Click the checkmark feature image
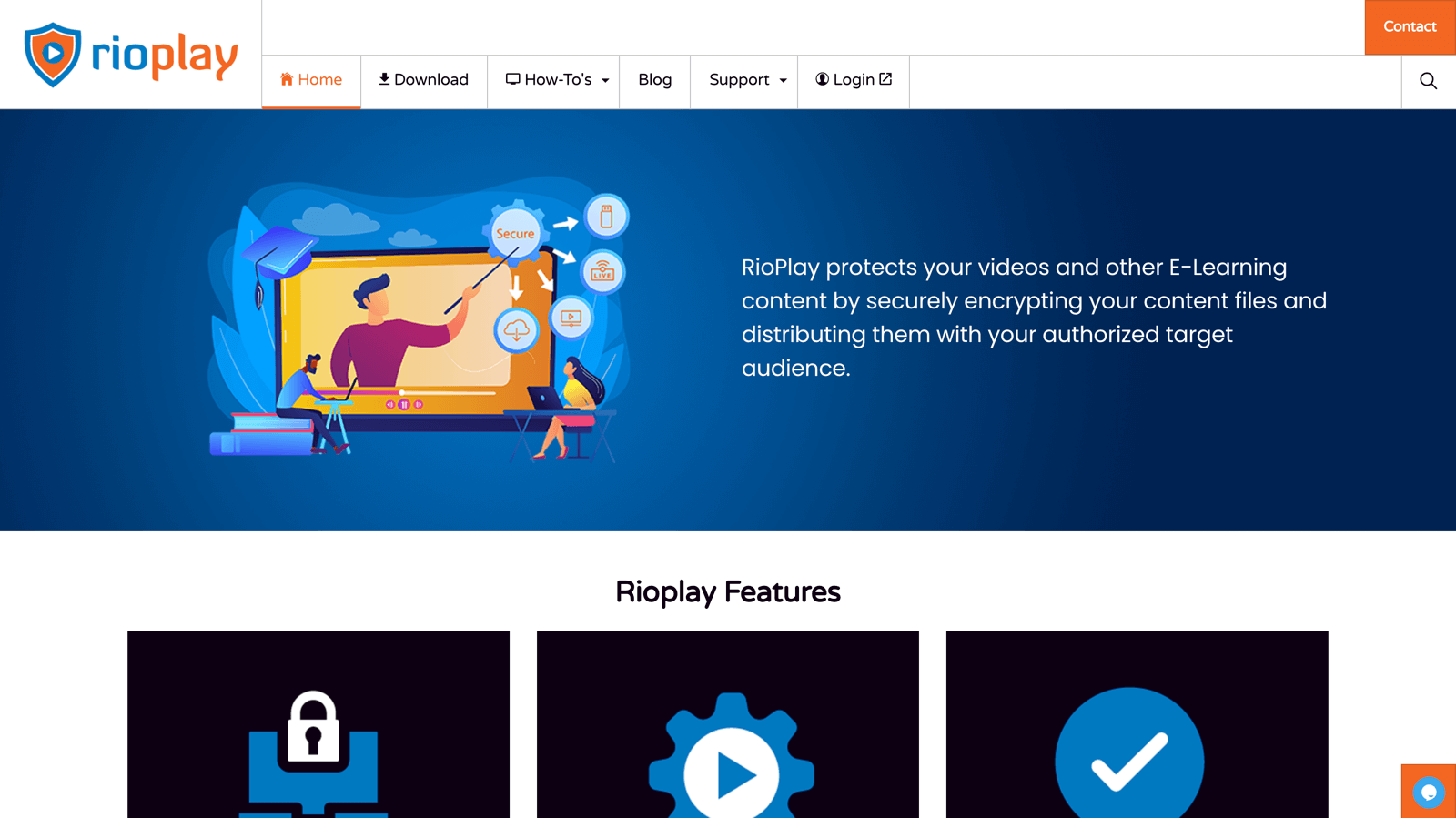Screen dimensions: 1456x818 tap(1137, 724)
